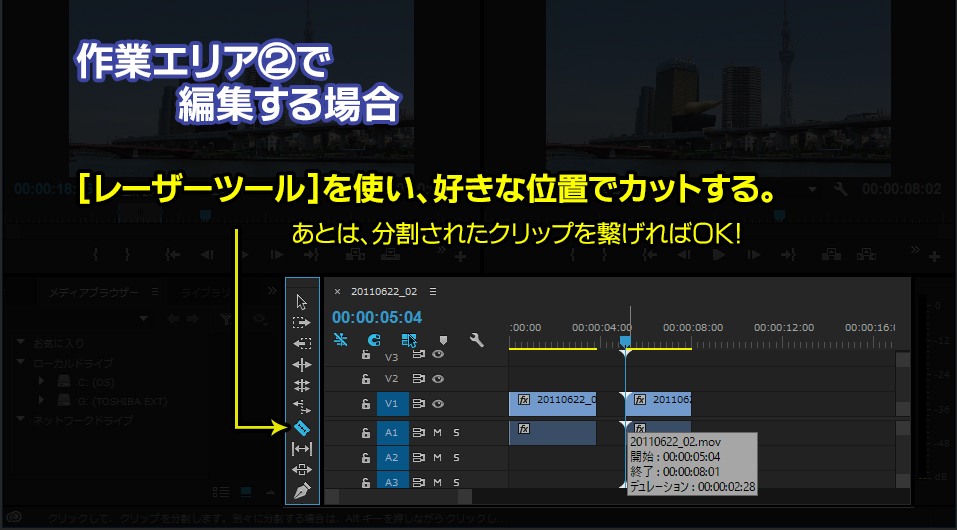957x530 pixels.
Task: Toggle A1 track targeting button
Action: [x=392, y=433]
